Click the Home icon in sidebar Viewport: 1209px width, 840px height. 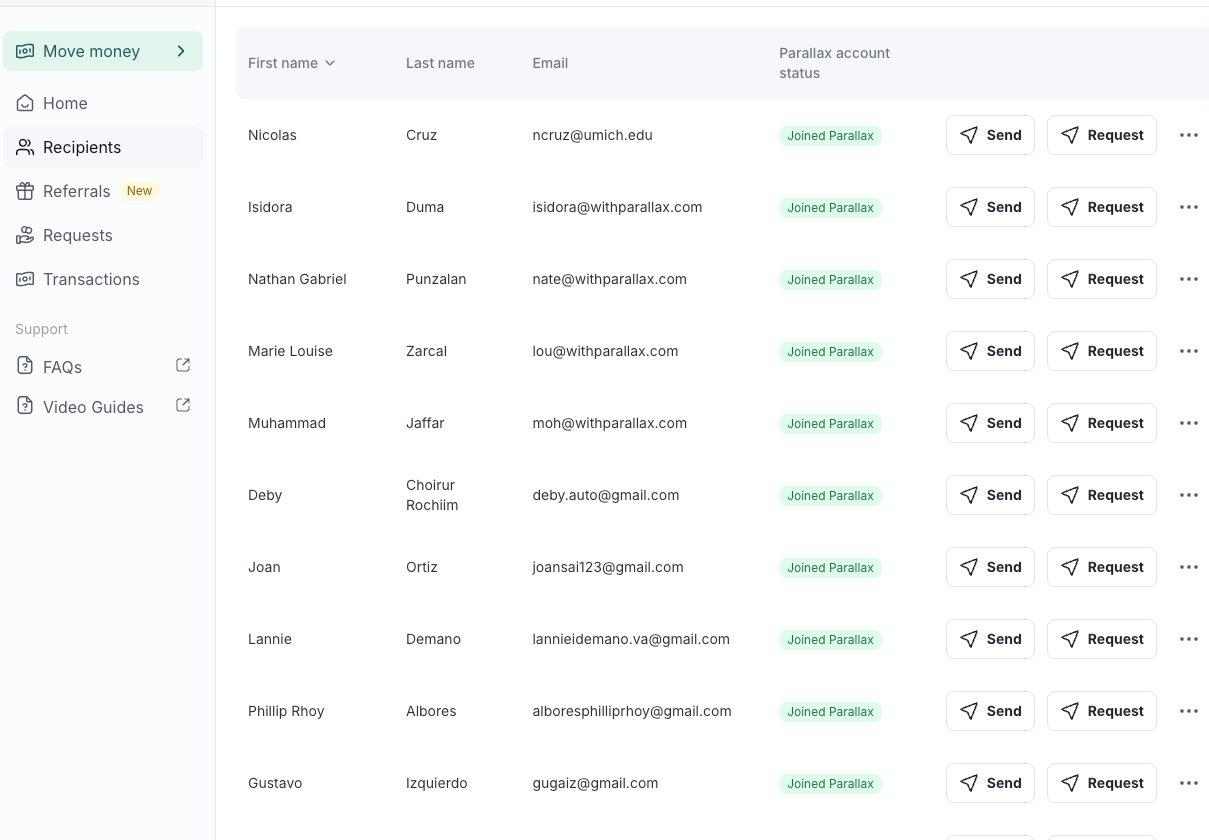pos(25,103)
